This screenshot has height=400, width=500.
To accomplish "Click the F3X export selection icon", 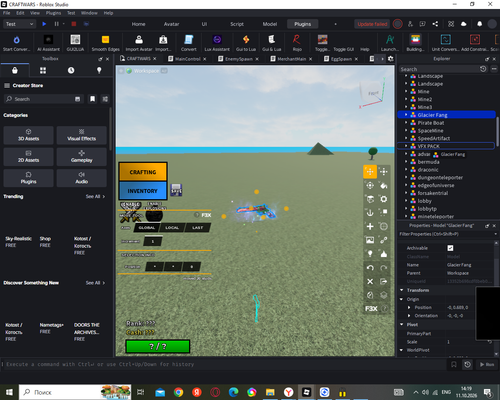I will tap(384, 281).
